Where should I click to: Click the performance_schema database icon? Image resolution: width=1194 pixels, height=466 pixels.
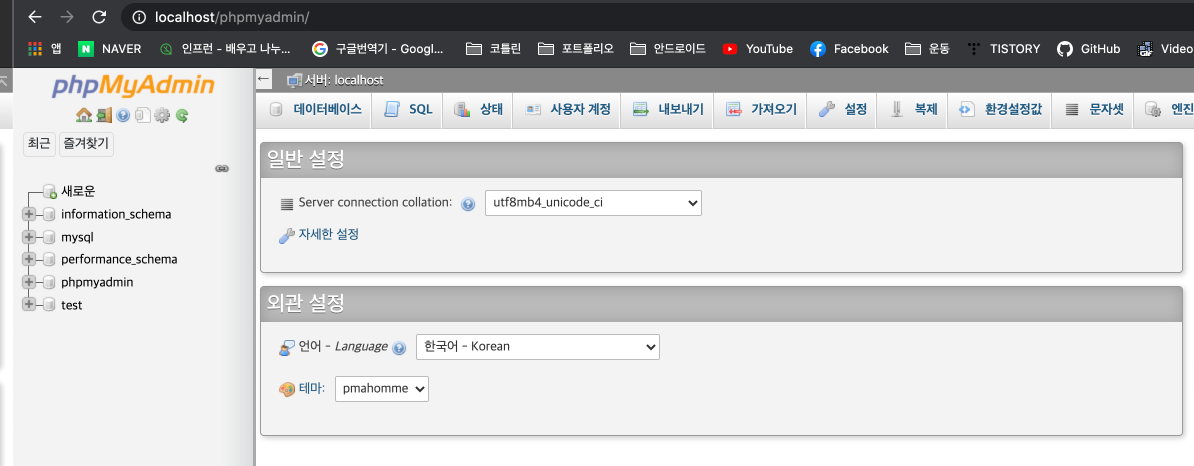click(49, 259)
